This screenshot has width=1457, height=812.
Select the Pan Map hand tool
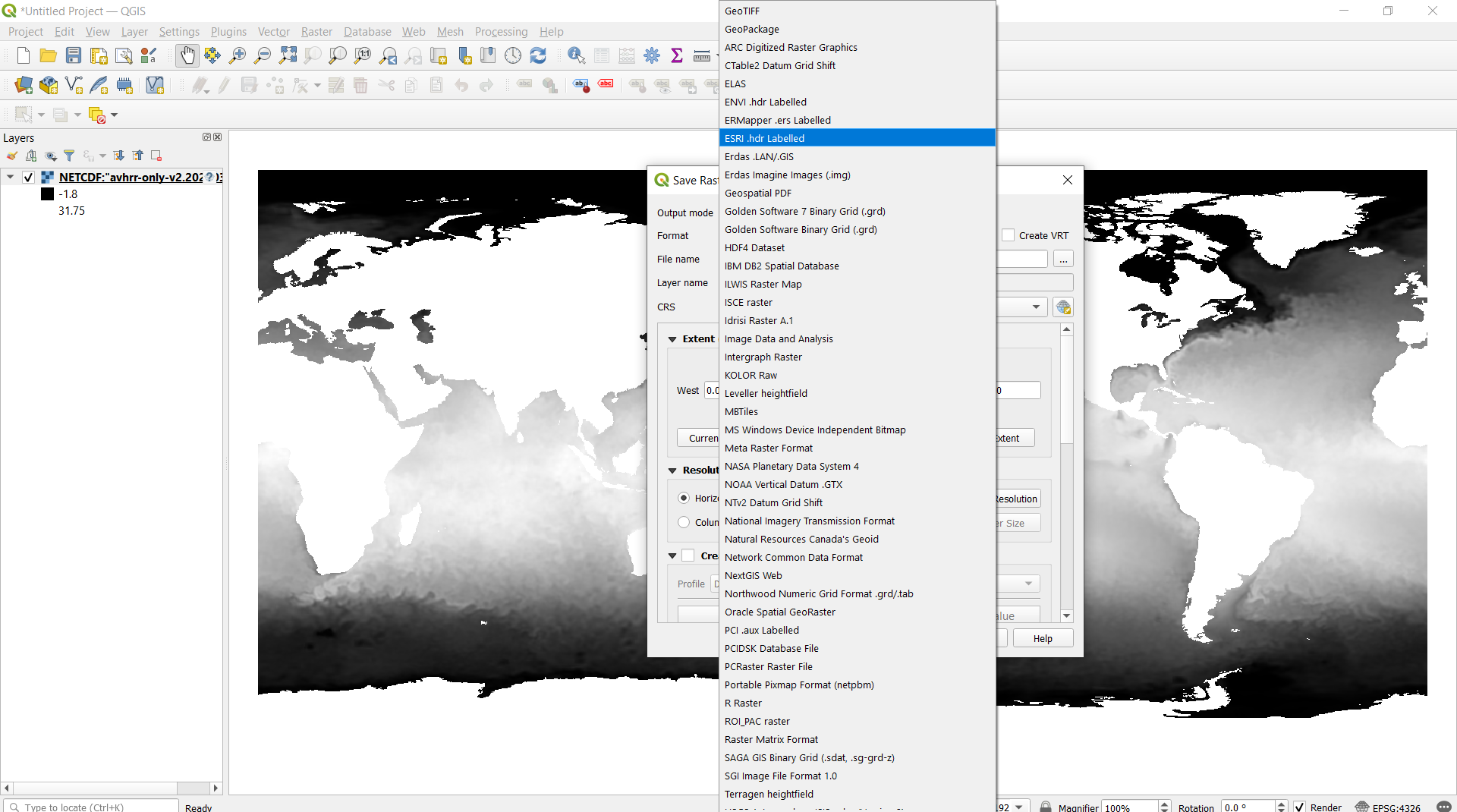point(187,55)
